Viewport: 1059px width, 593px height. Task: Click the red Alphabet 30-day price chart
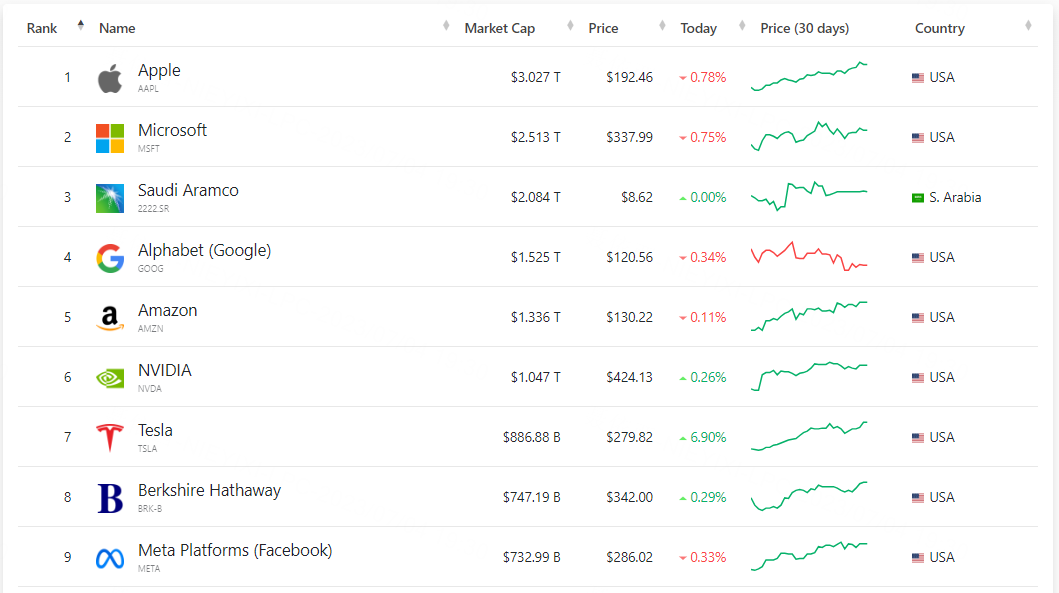coord(809,256)
